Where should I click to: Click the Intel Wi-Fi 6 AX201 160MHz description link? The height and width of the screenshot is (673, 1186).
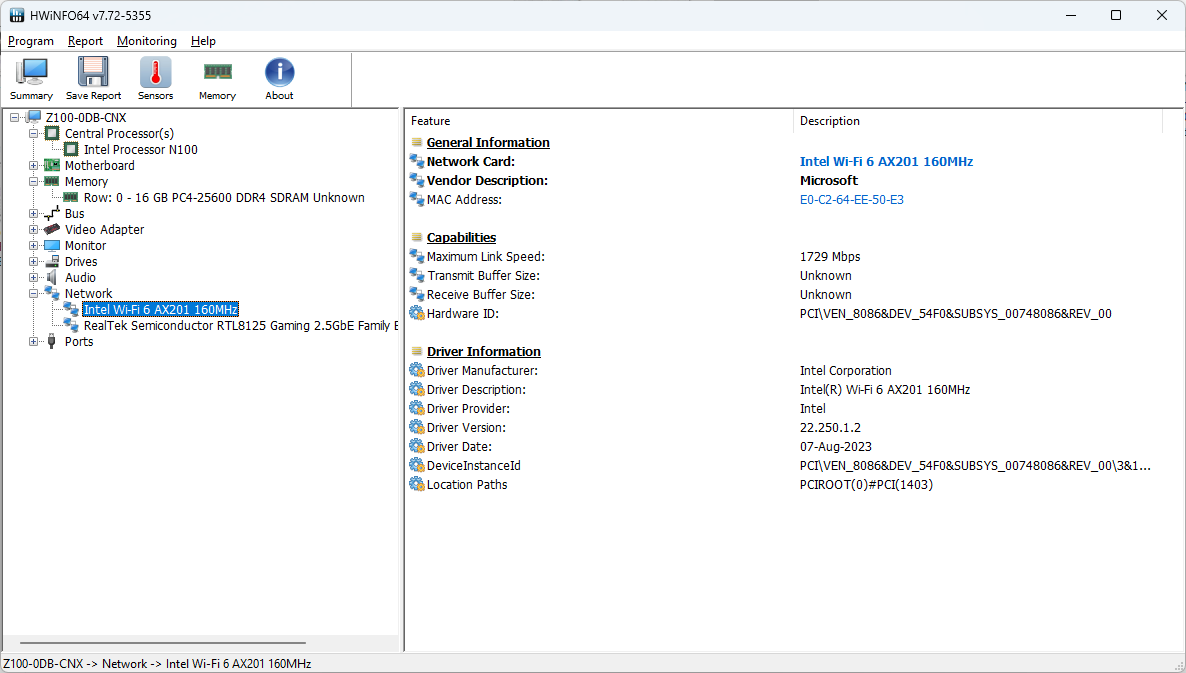[886, 161]
